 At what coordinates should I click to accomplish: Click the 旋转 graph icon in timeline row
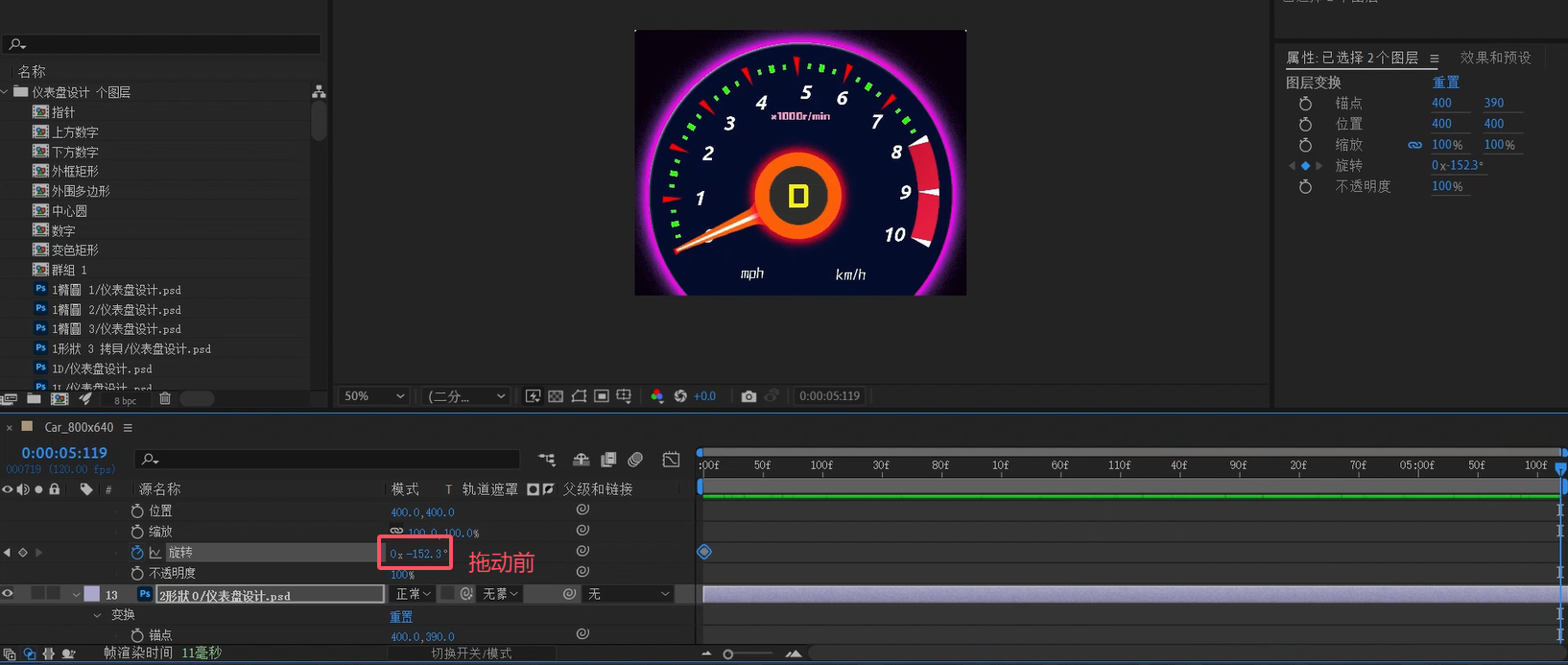154,553
